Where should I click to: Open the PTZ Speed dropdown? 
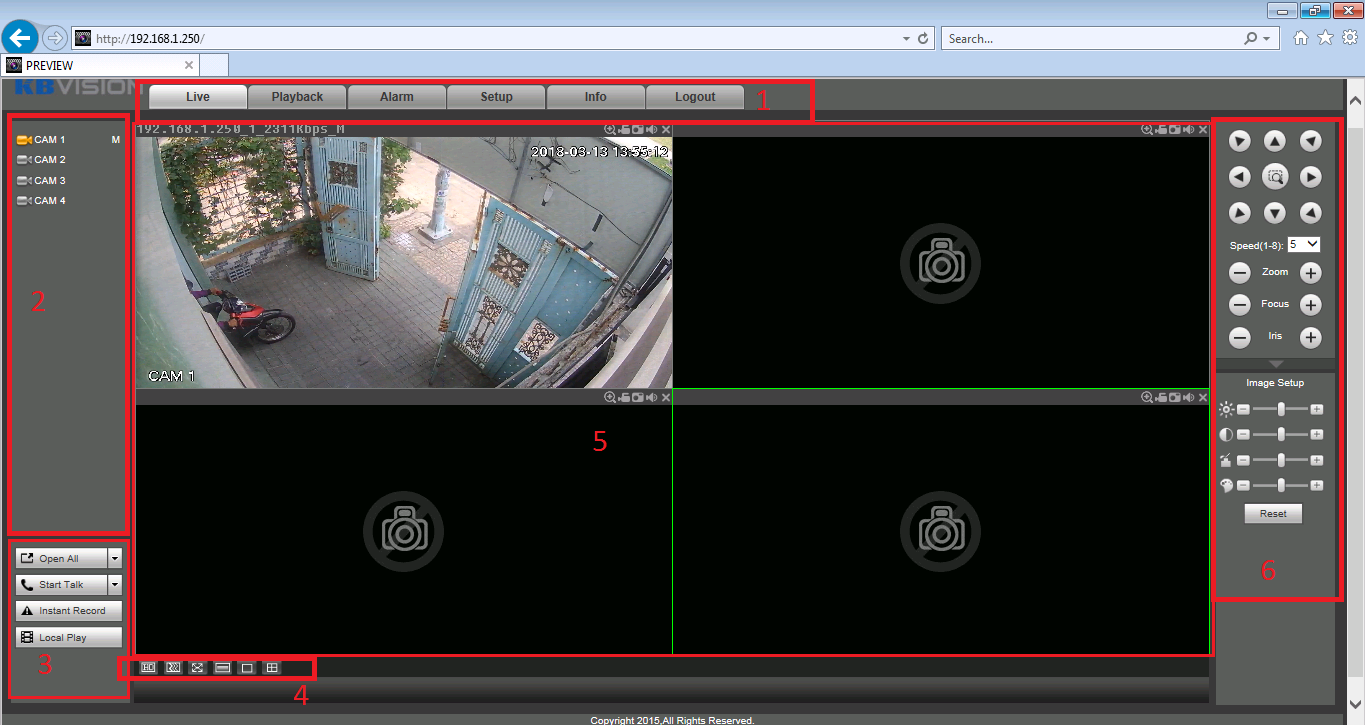(1304, 244)
